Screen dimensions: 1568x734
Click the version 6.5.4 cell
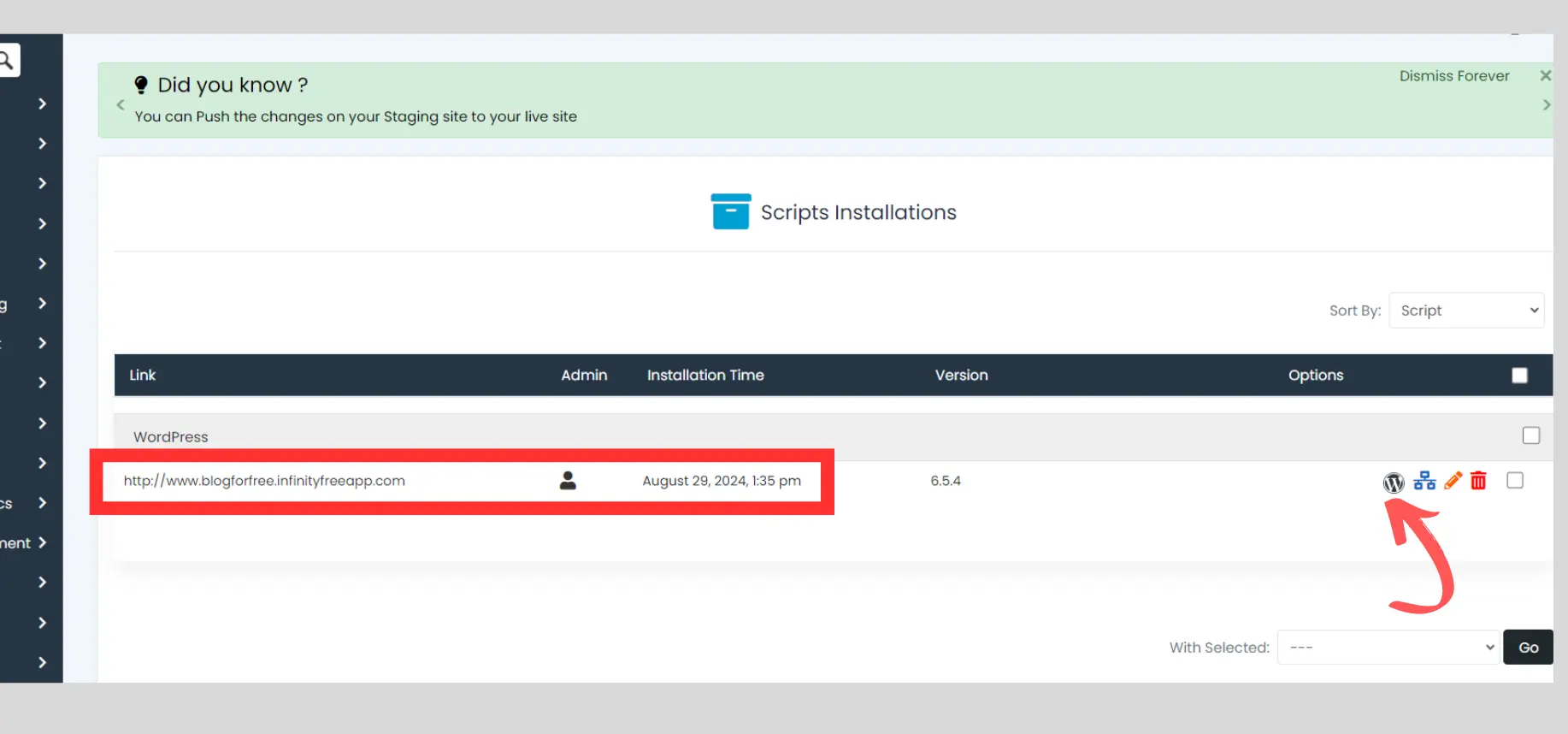(946, 481)
